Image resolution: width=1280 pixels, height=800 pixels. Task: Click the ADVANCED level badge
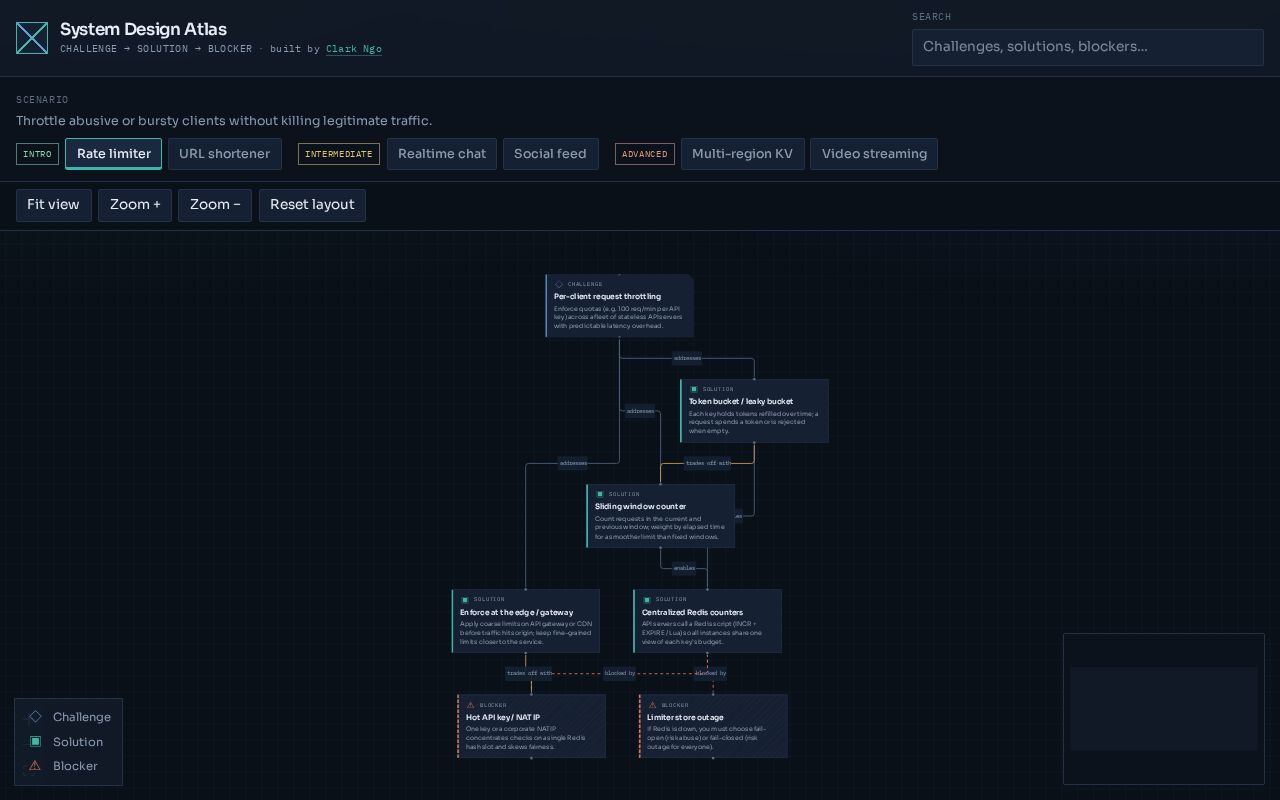(x=645, y=154)
